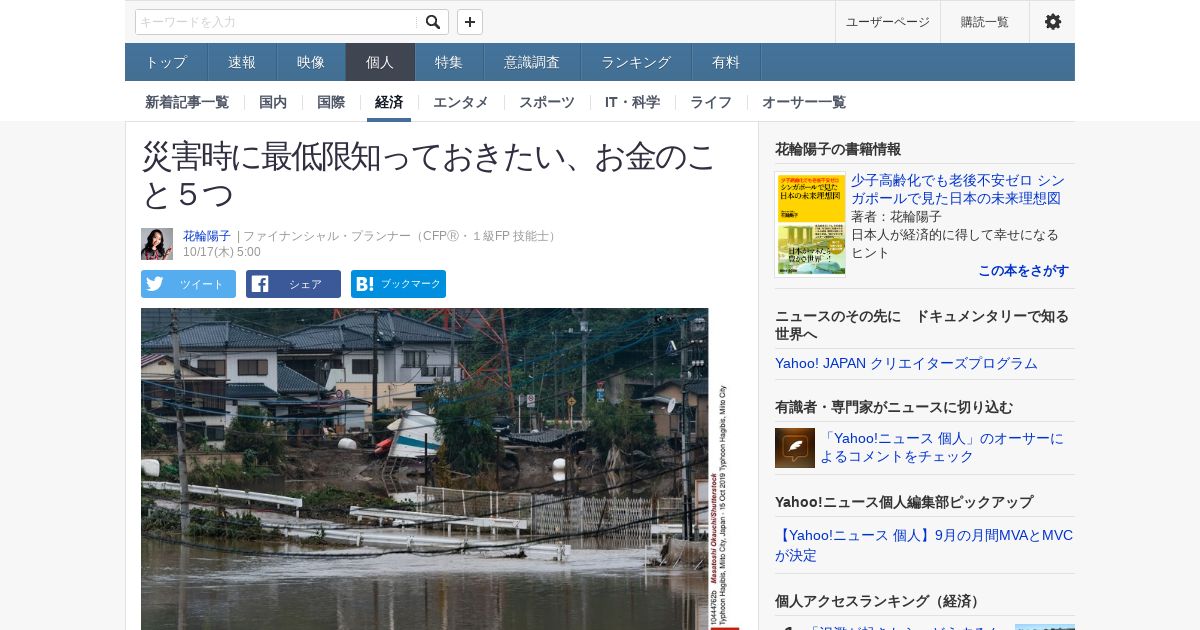Click the ニュースのその先に ドキュメンタリー heading
Image resolution: width=1200 pixels, height=630 pixels.
pos(922,325)
